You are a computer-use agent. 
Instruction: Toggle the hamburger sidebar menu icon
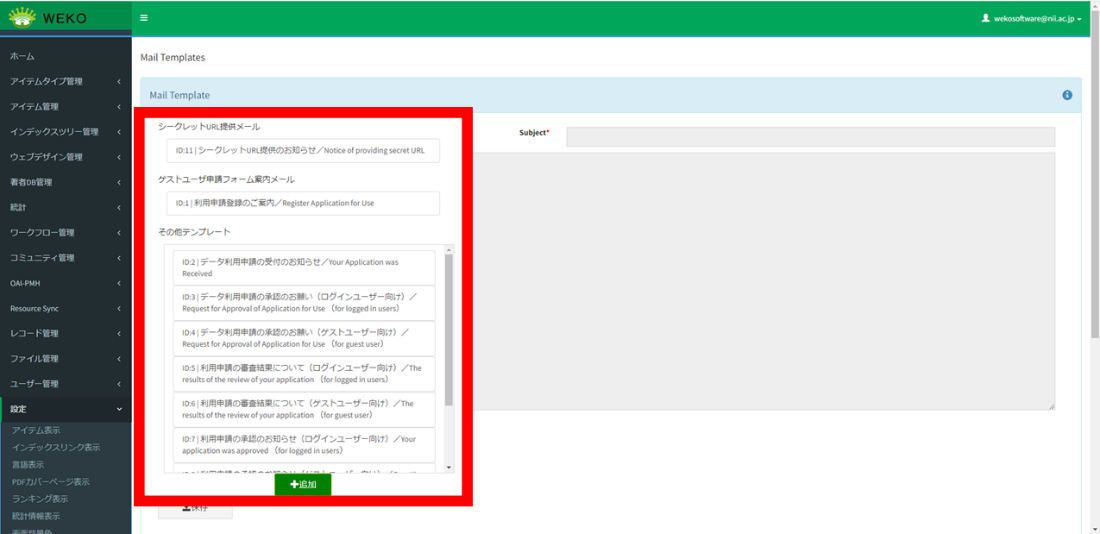[x=144, y=18]
